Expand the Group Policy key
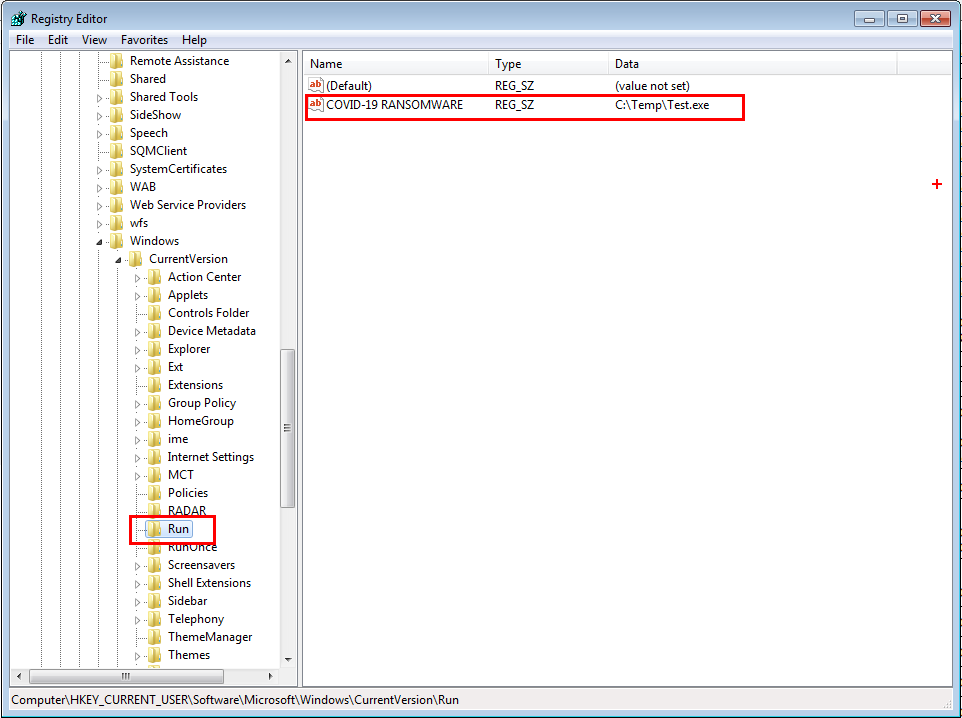962x718 pixels. coord(137,404)
